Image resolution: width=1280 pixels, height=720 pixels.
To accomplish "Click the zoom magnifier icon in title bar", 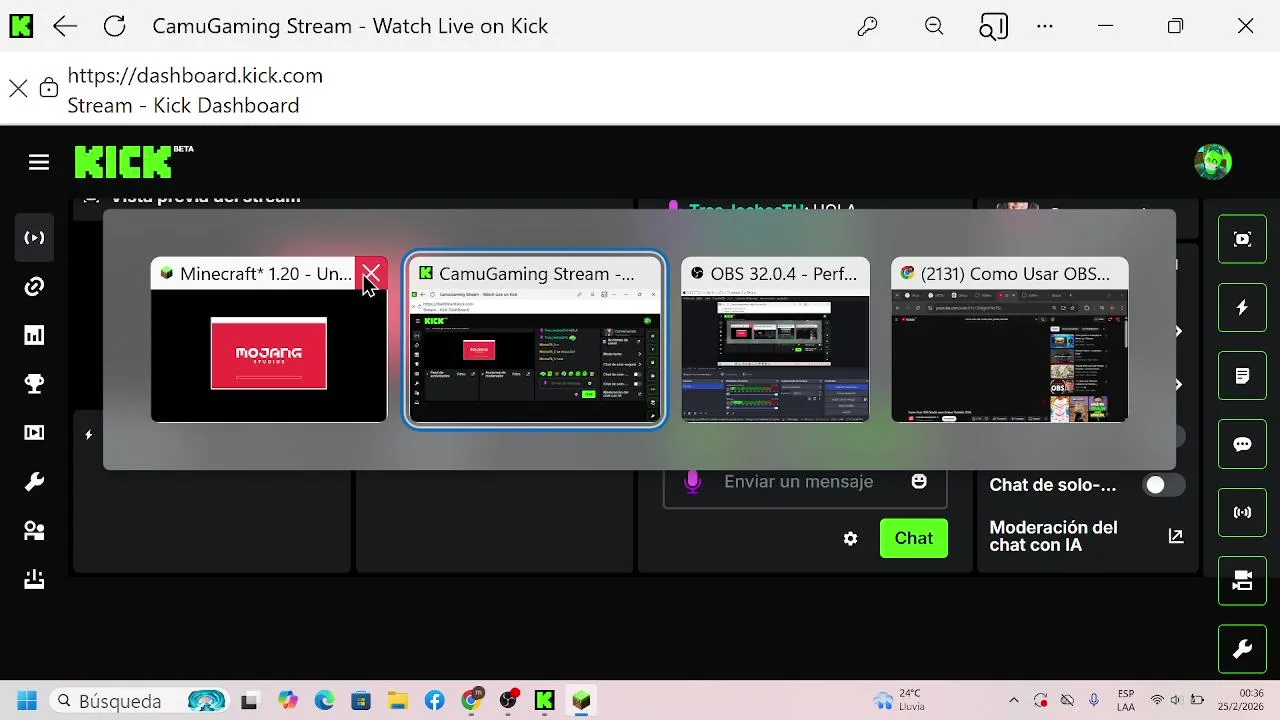I will tap(934, 26).
